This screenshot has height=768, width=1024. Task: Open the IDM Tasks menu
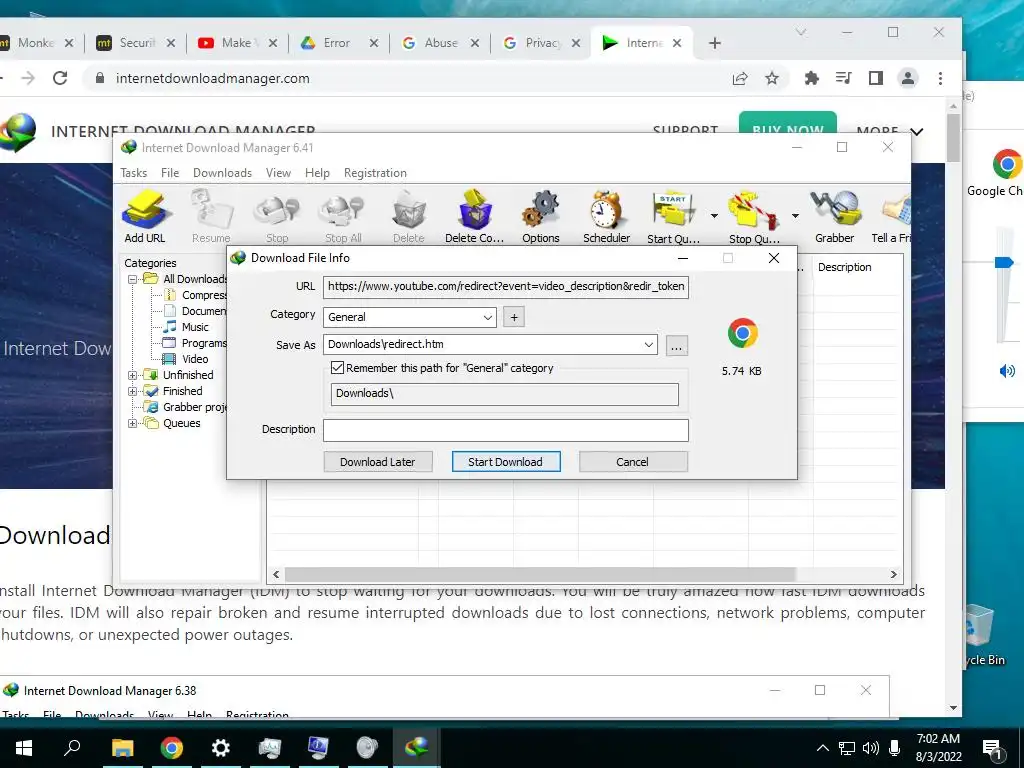click(x=133, y=173)
